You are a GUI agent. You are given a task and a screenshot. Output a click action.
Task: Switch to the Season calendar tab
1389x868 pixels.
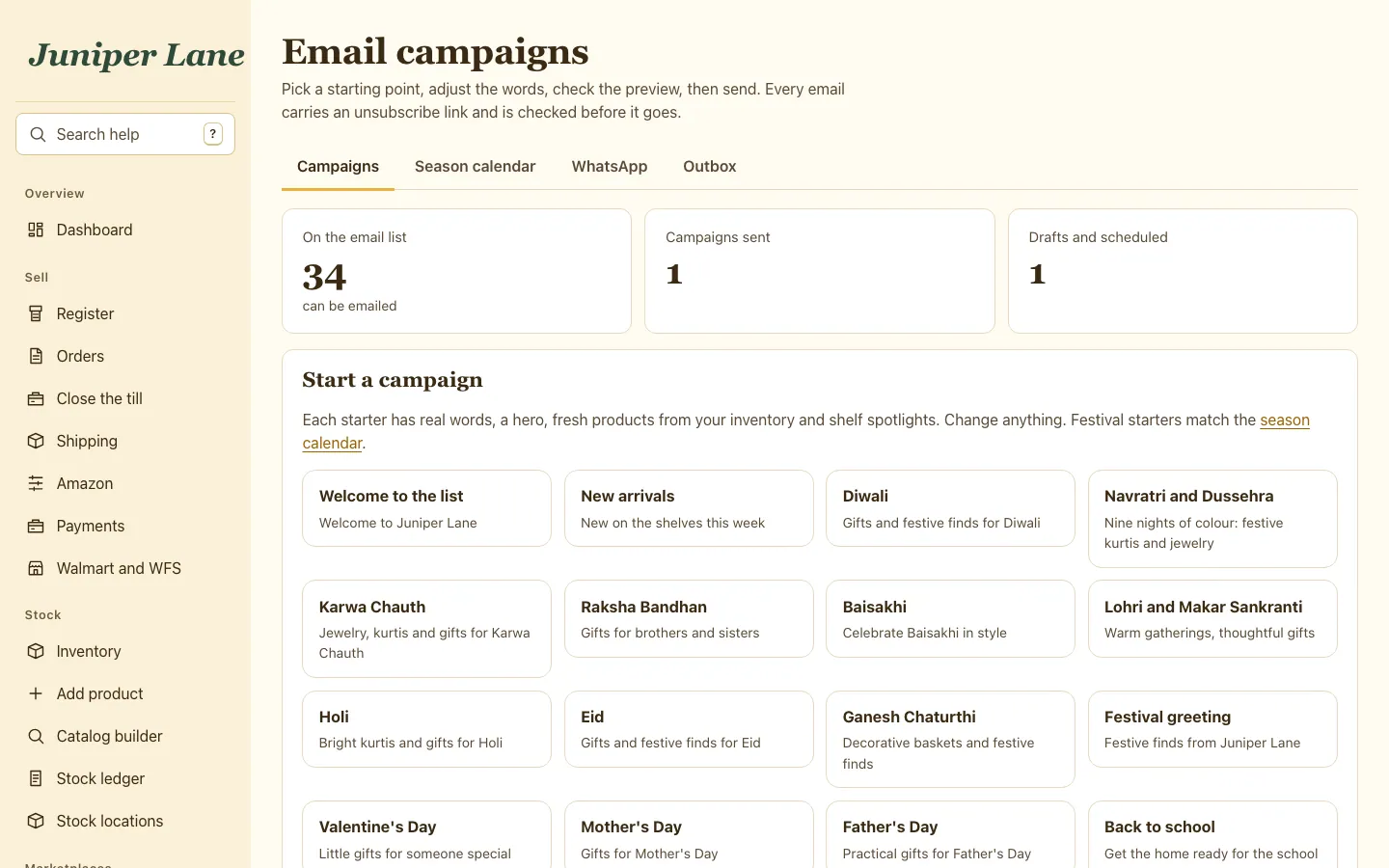[475, 166]
